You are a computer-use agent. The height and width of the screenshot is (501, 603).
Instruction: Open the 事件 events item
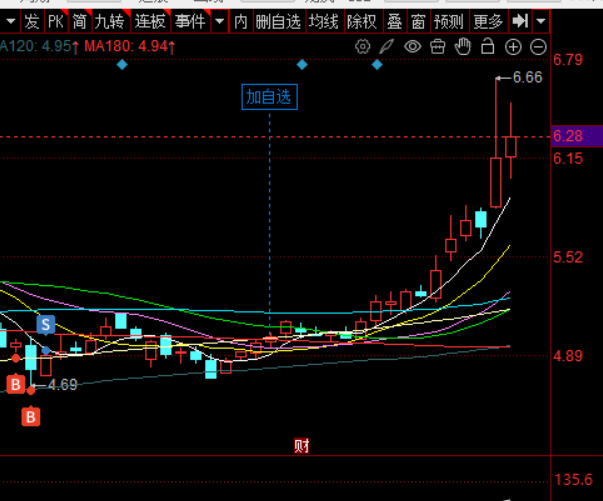click(x=190, y=21)
